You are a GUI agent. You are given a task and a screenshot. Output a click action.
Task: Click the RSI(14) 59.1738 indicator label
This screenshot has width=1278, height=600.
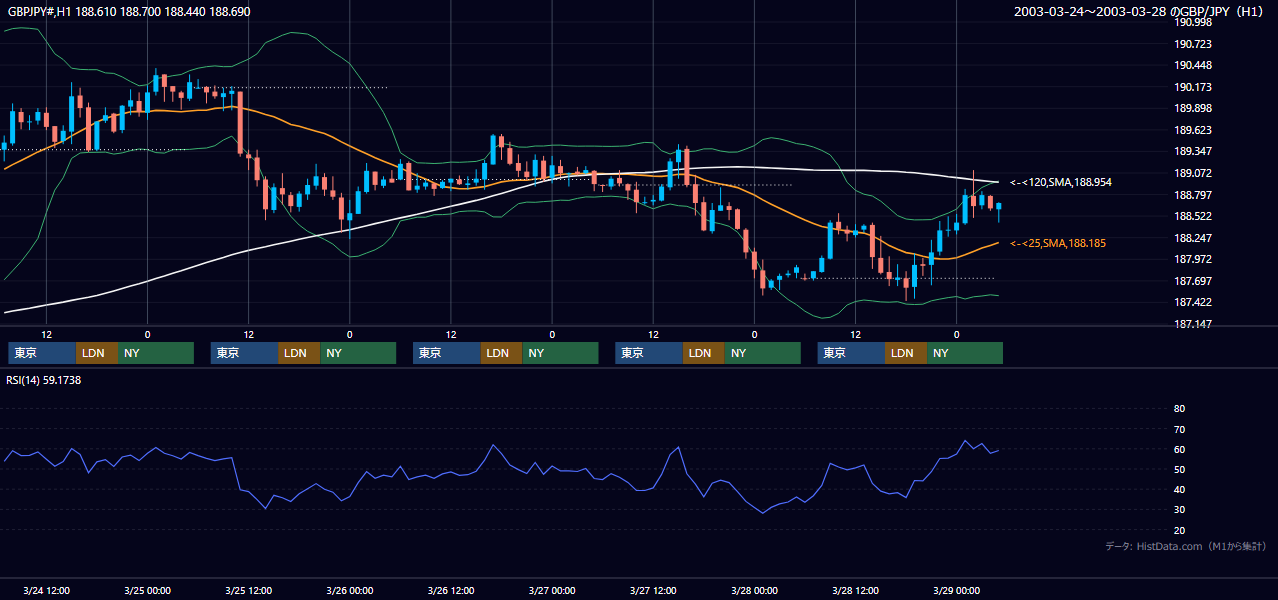click(x=44, y=380)
